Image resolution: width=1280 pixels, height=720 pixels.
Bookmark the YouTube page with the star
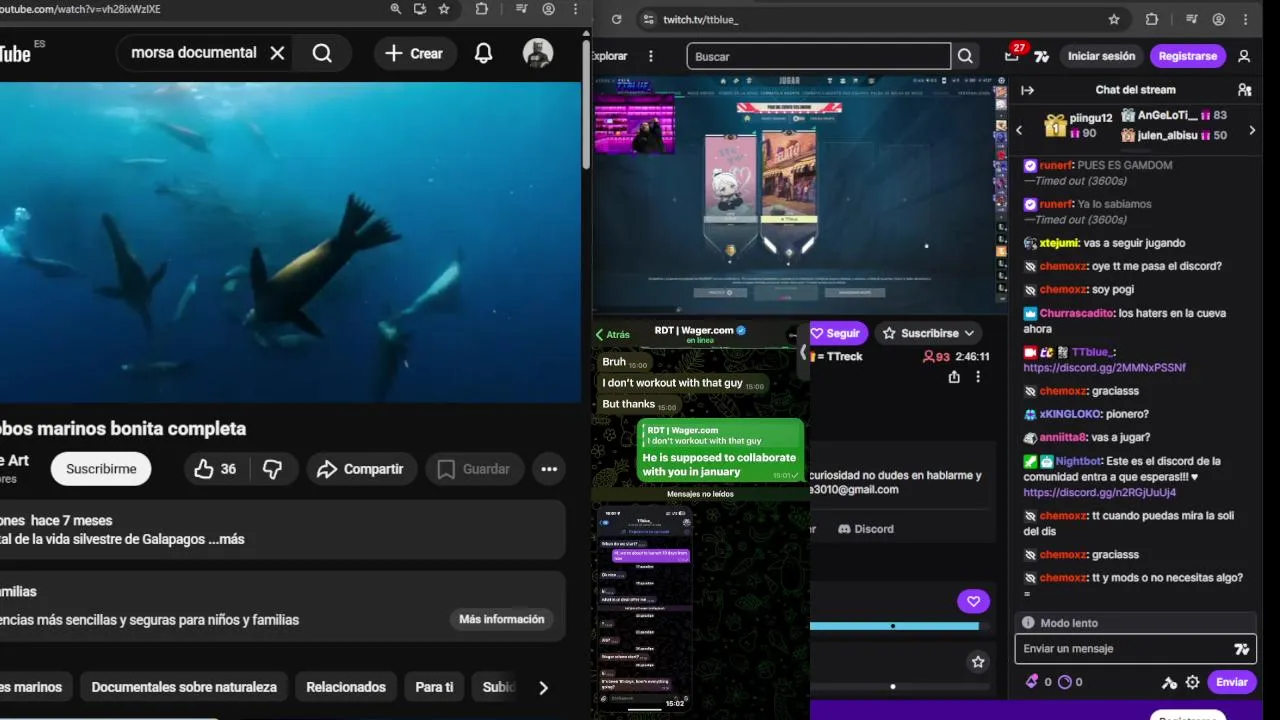[444, 9]
